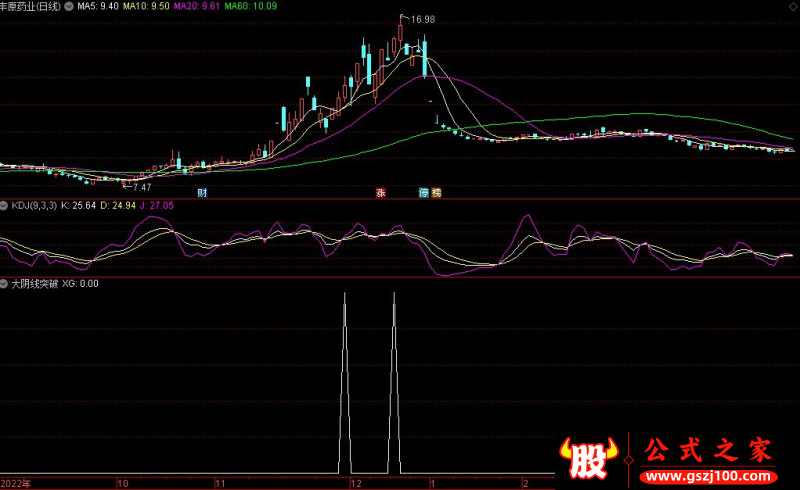
Task: Click the KDJ(9,3,3) indicator name
Action: click(x=34, y=205)
